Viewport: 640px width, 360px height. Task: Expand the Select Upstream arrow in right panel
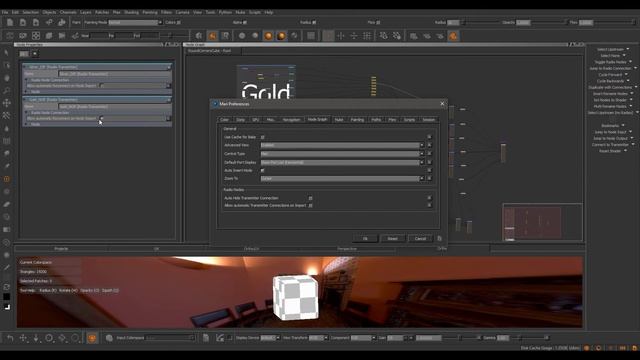click(x=628, y=49)
